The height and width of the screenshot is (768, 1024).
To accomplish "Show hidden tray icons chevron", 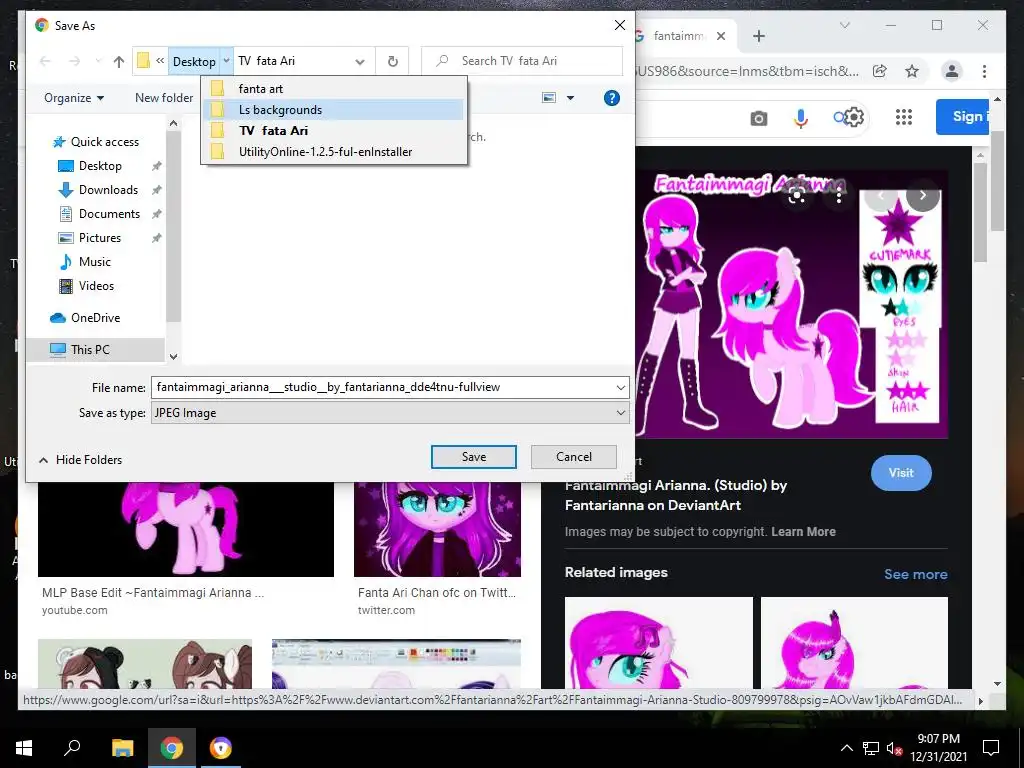I will pyautogui.click(x=846, y=748).
